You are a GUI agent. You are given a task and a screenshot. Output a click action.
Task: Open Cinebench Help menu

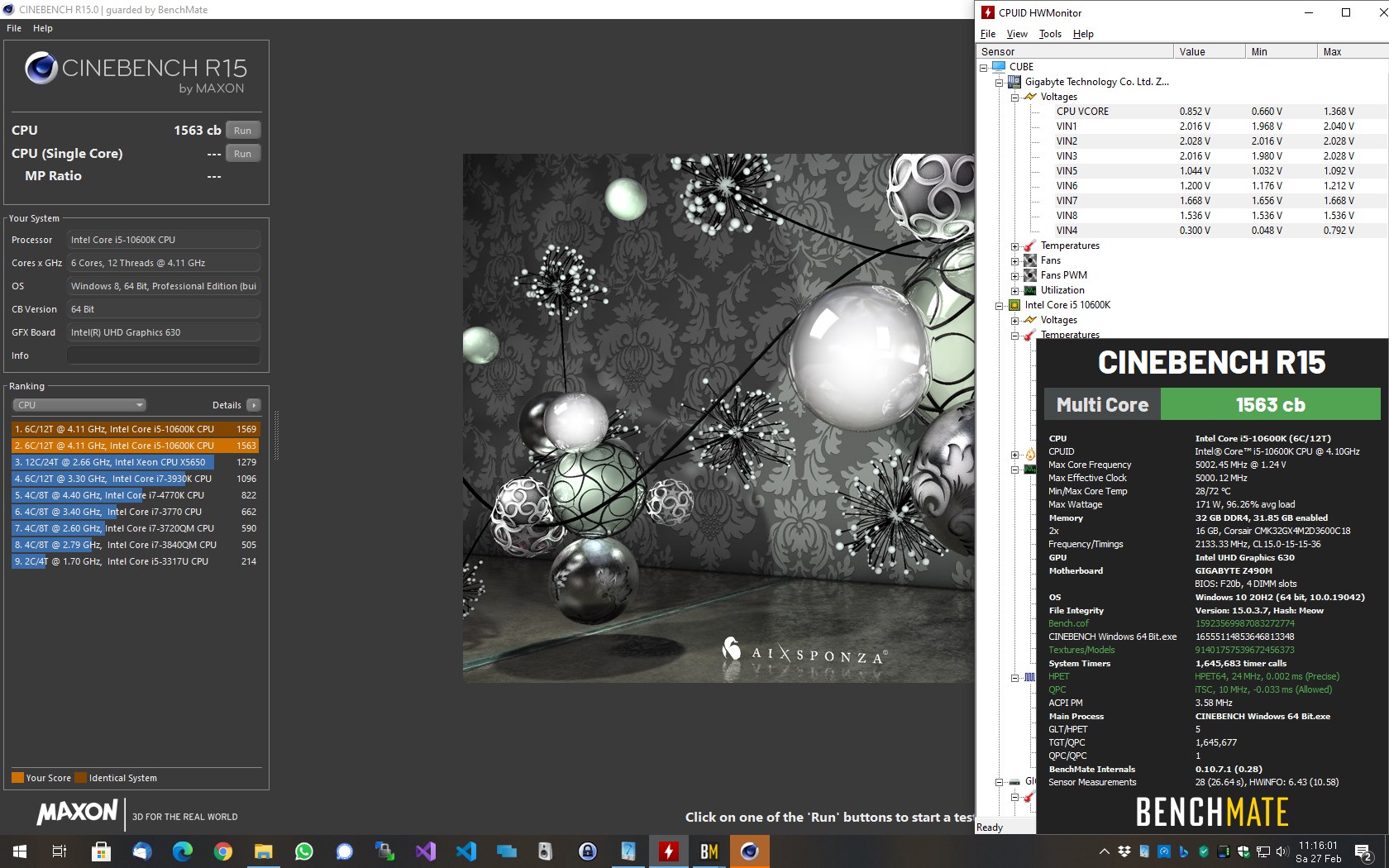pos(43,28)
